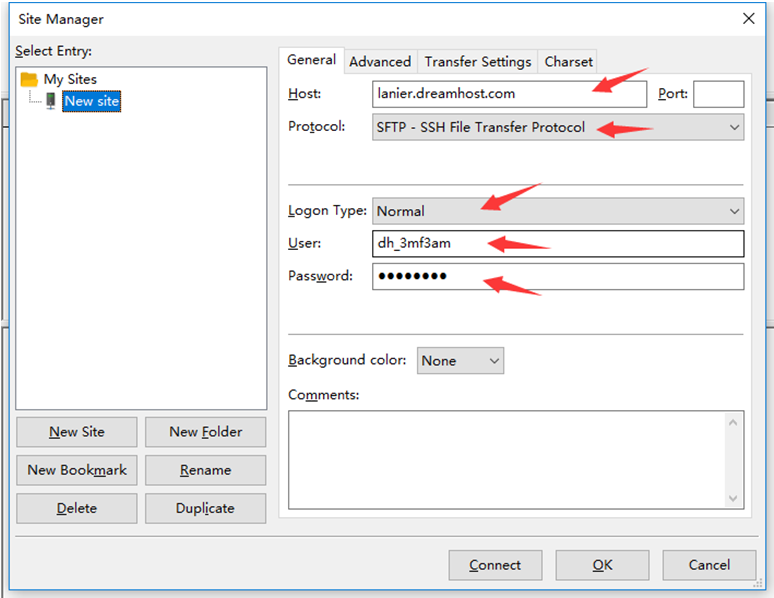Click the OK button
The width and height of the screenshot is (774, 598).
602,565
